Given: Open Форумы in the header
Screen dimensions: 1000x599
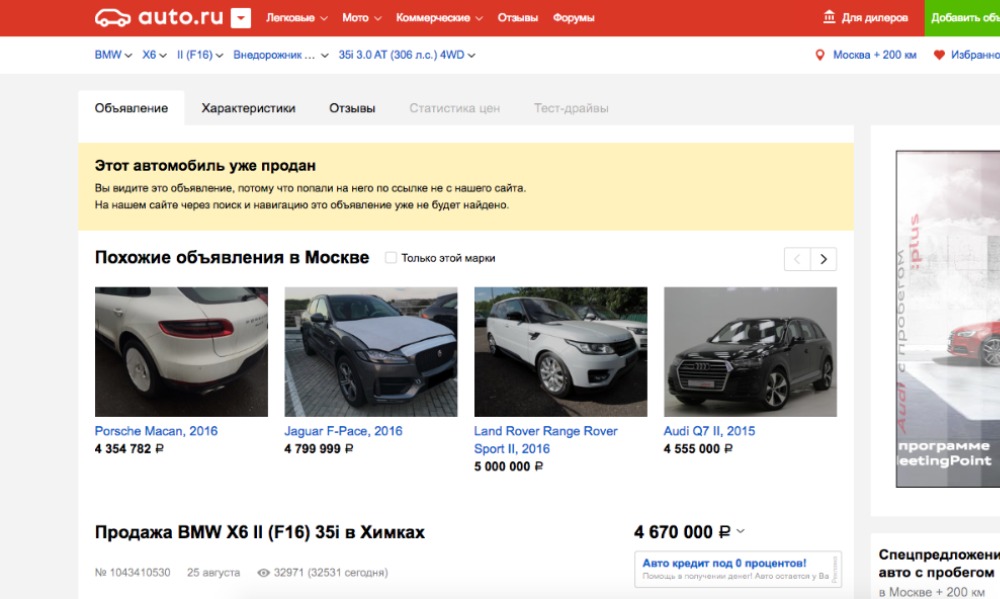Looking at the screenshot, I should [x=573, y=18].
